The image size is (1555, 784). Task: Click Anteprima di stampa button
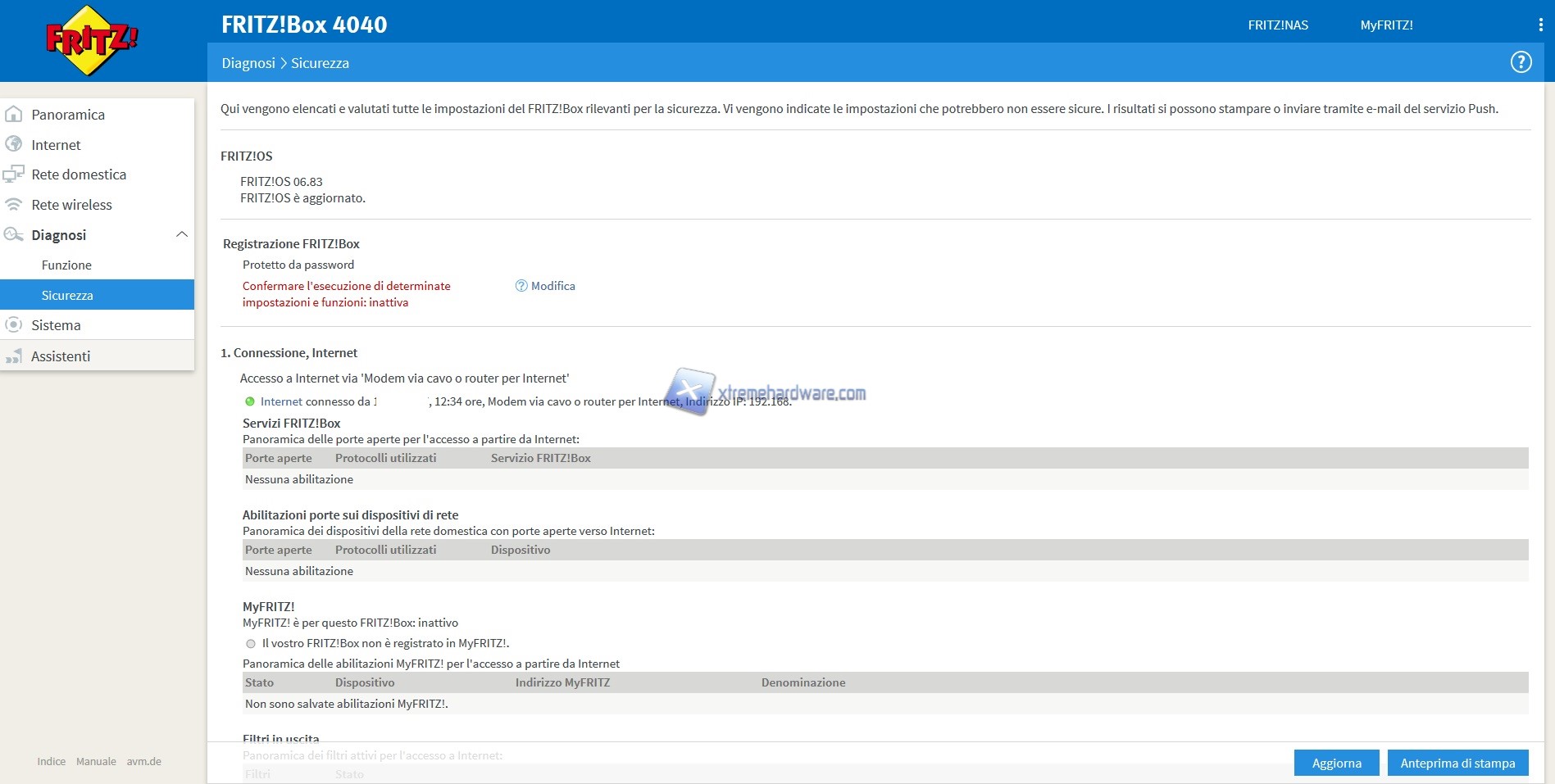click(1457, 763)
